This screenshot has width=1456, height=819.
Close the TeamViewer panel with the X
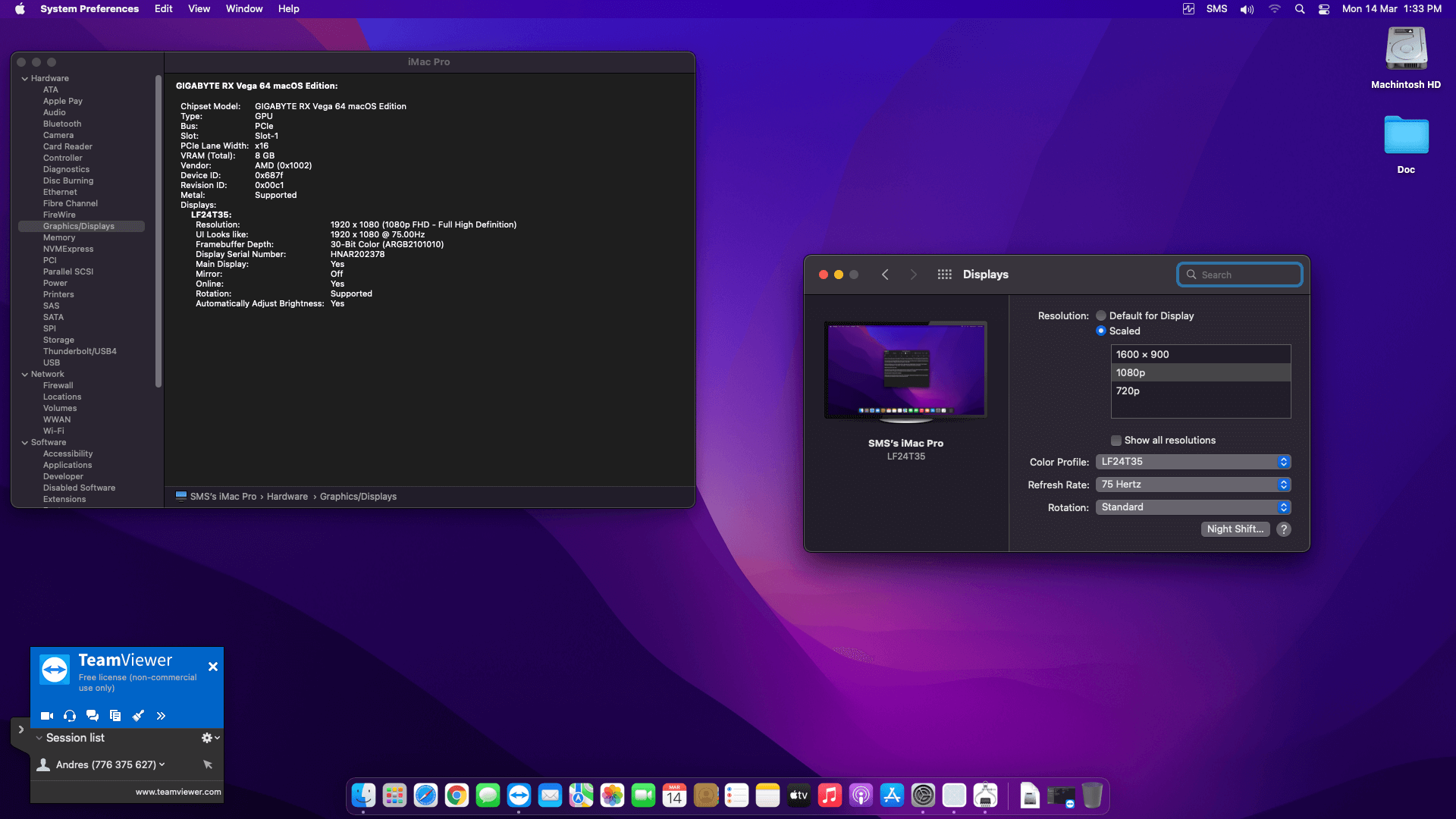coord(213,667)
